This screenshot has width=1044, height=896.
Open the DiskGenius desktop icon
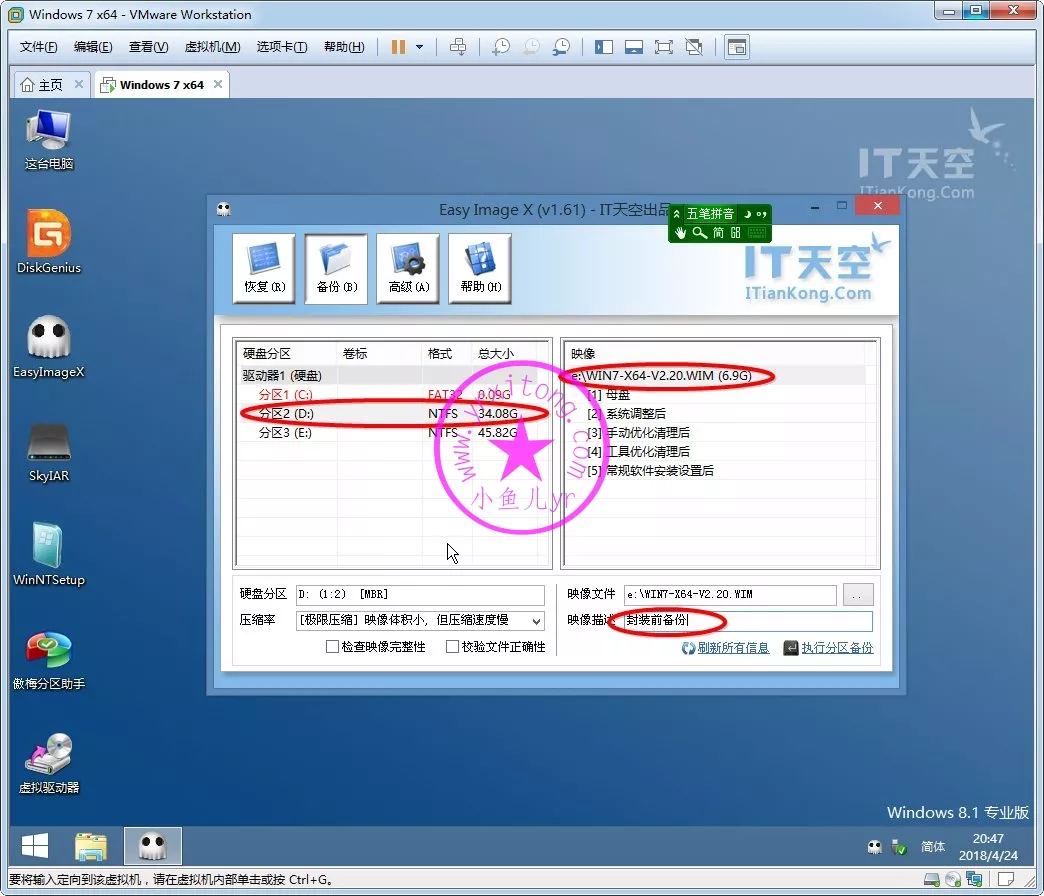point(49,242)
